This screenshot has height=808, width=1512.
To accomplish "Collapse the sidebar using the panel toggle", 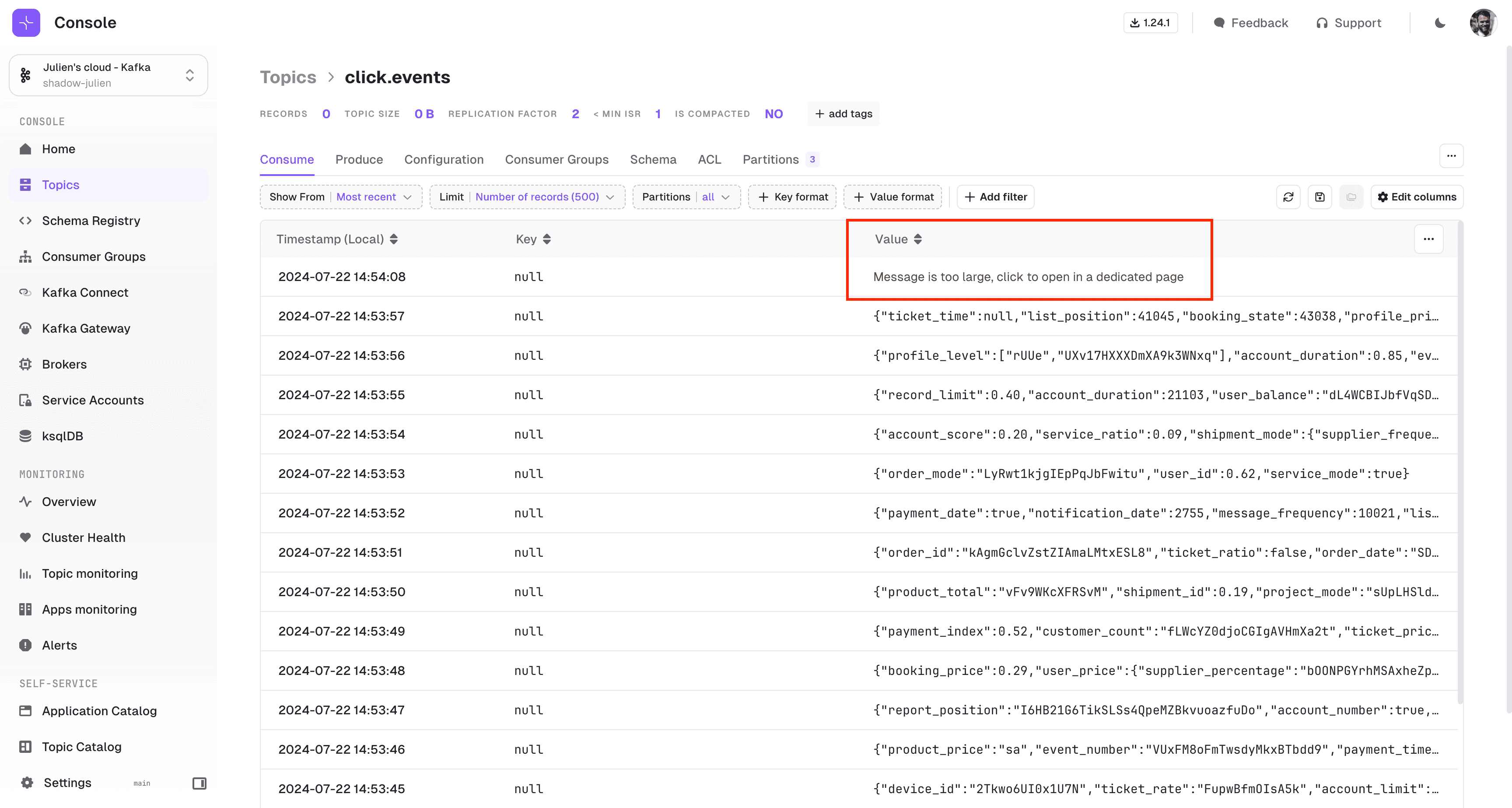I will (x=199, y=783).
